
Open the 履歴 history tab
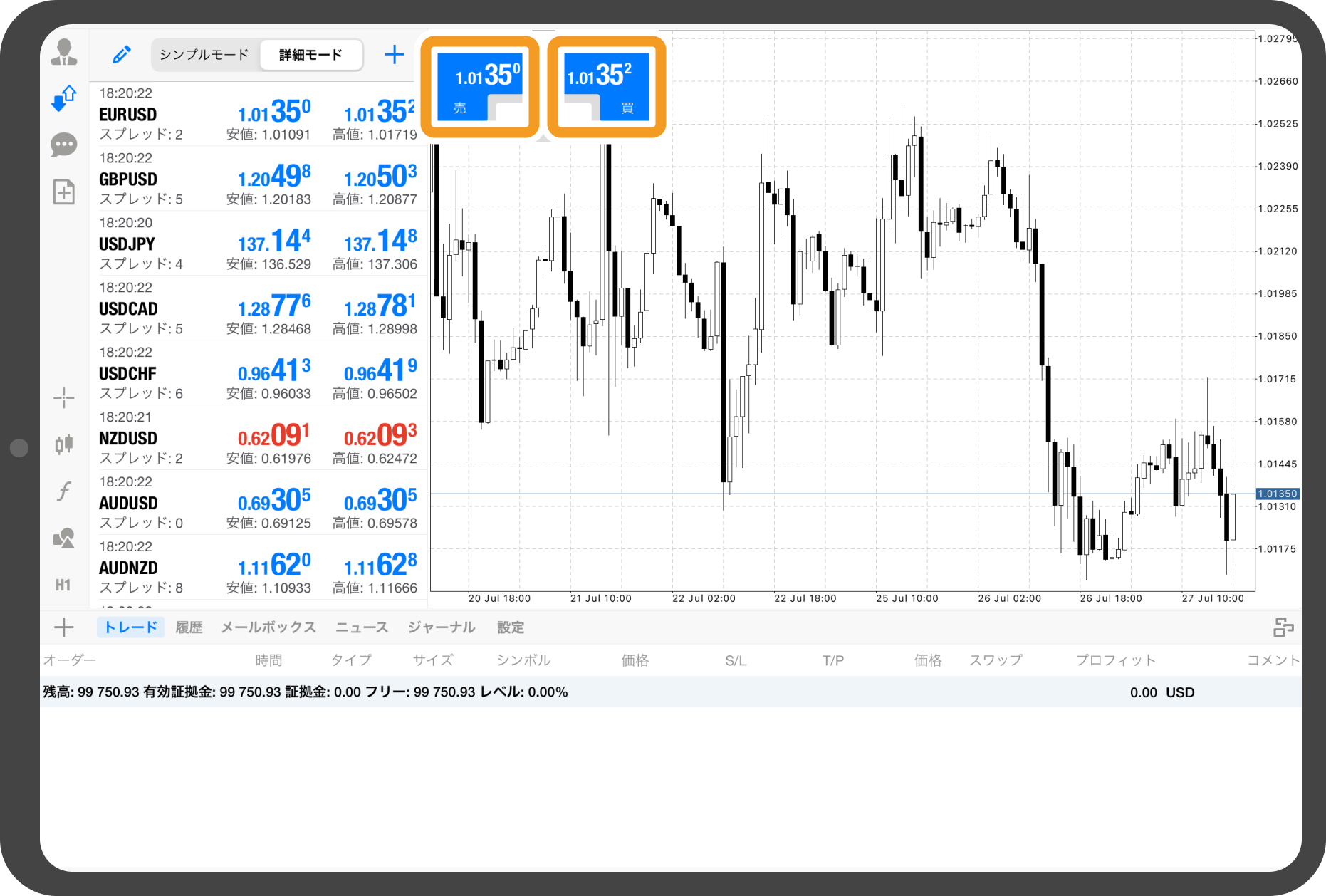[189, 627]
